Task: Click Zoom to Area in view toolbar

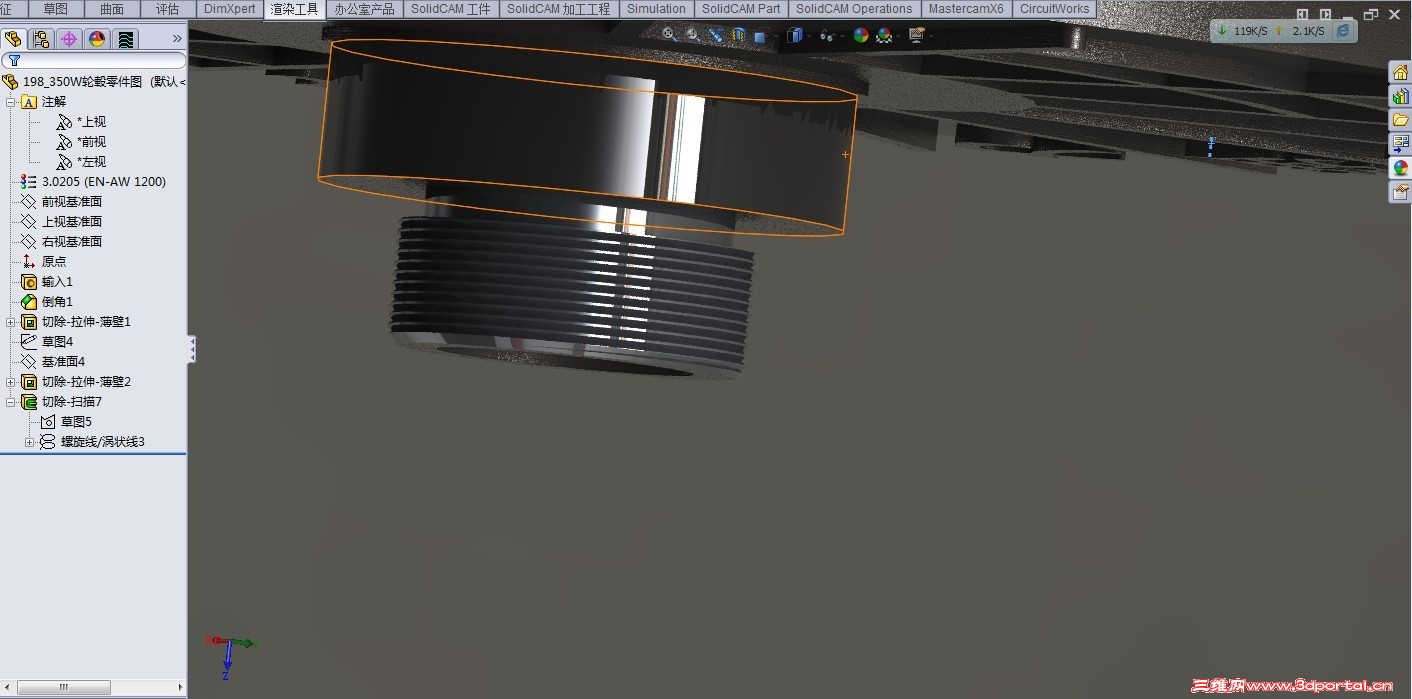Action: (x=692, y=34)
